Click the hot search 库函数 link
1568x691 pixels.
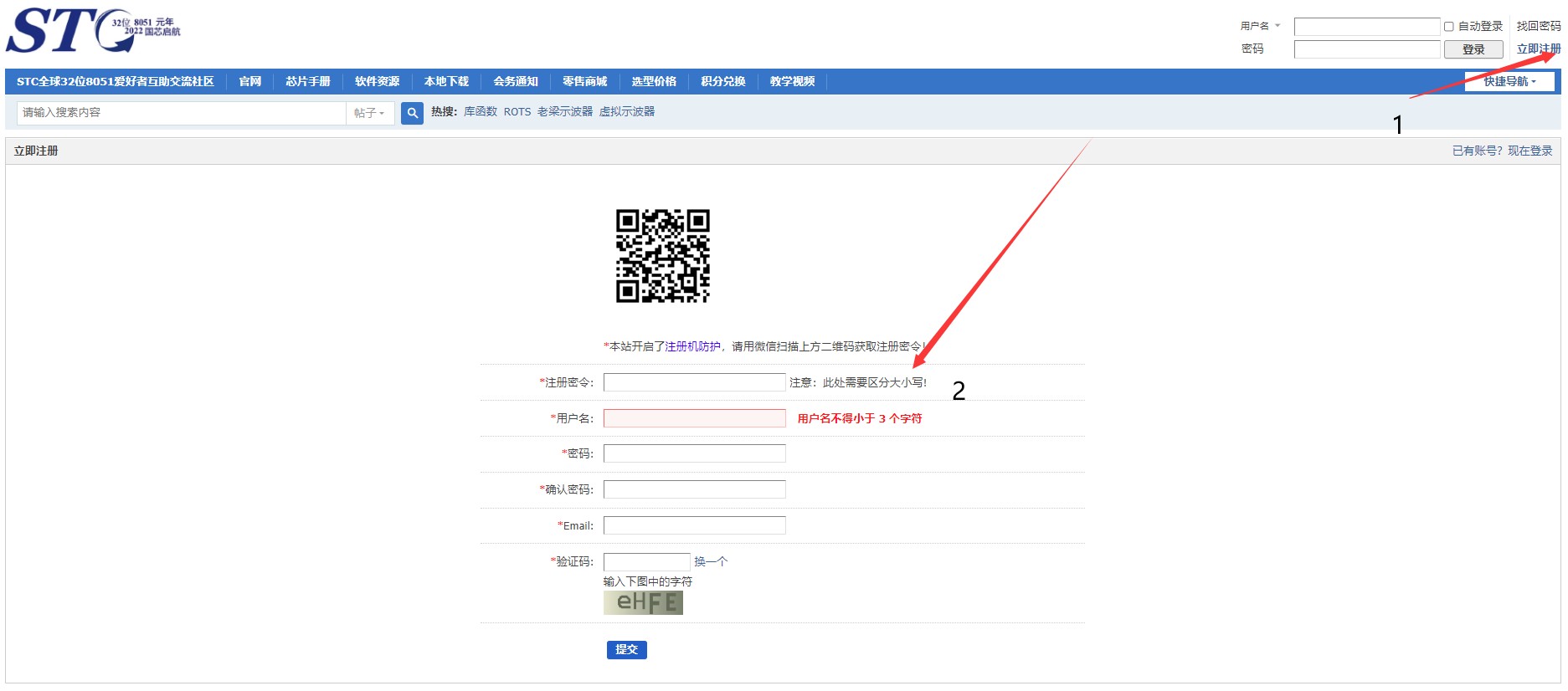(x=481, y=111)
